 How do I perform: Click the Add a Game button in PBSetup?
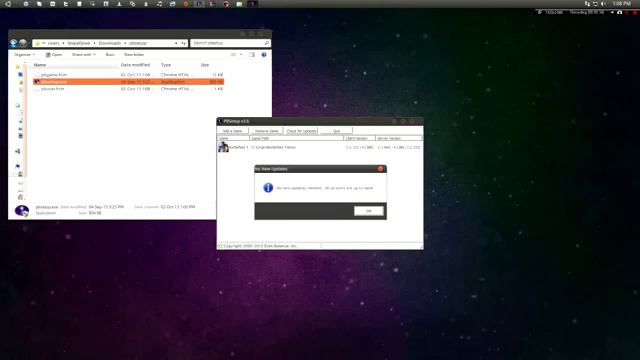pos(233,131)
